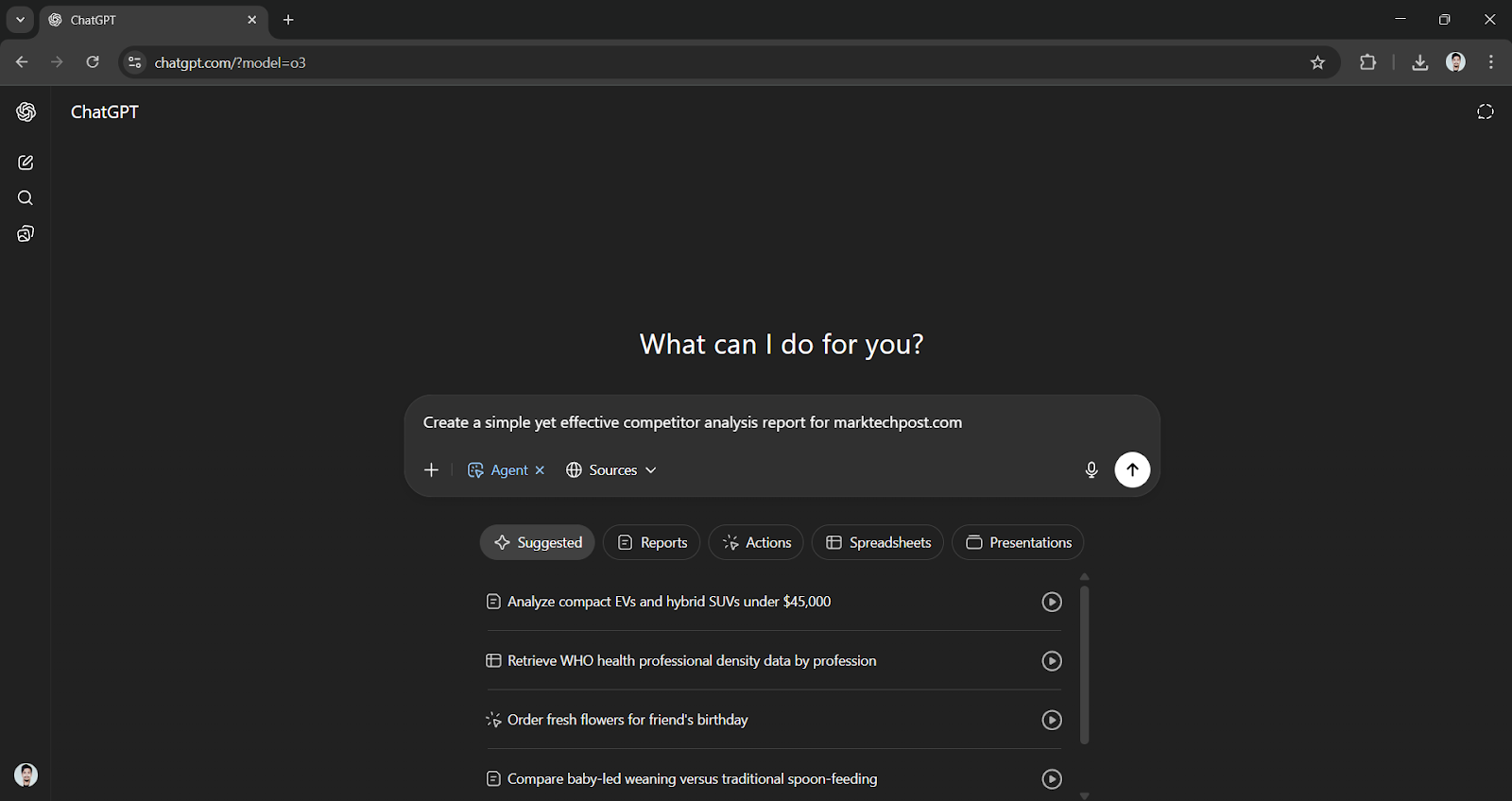Run the baby-led weaning suggestion play icon
The height and width of the screenshot is (801, 1512).
pos(1052,779)
